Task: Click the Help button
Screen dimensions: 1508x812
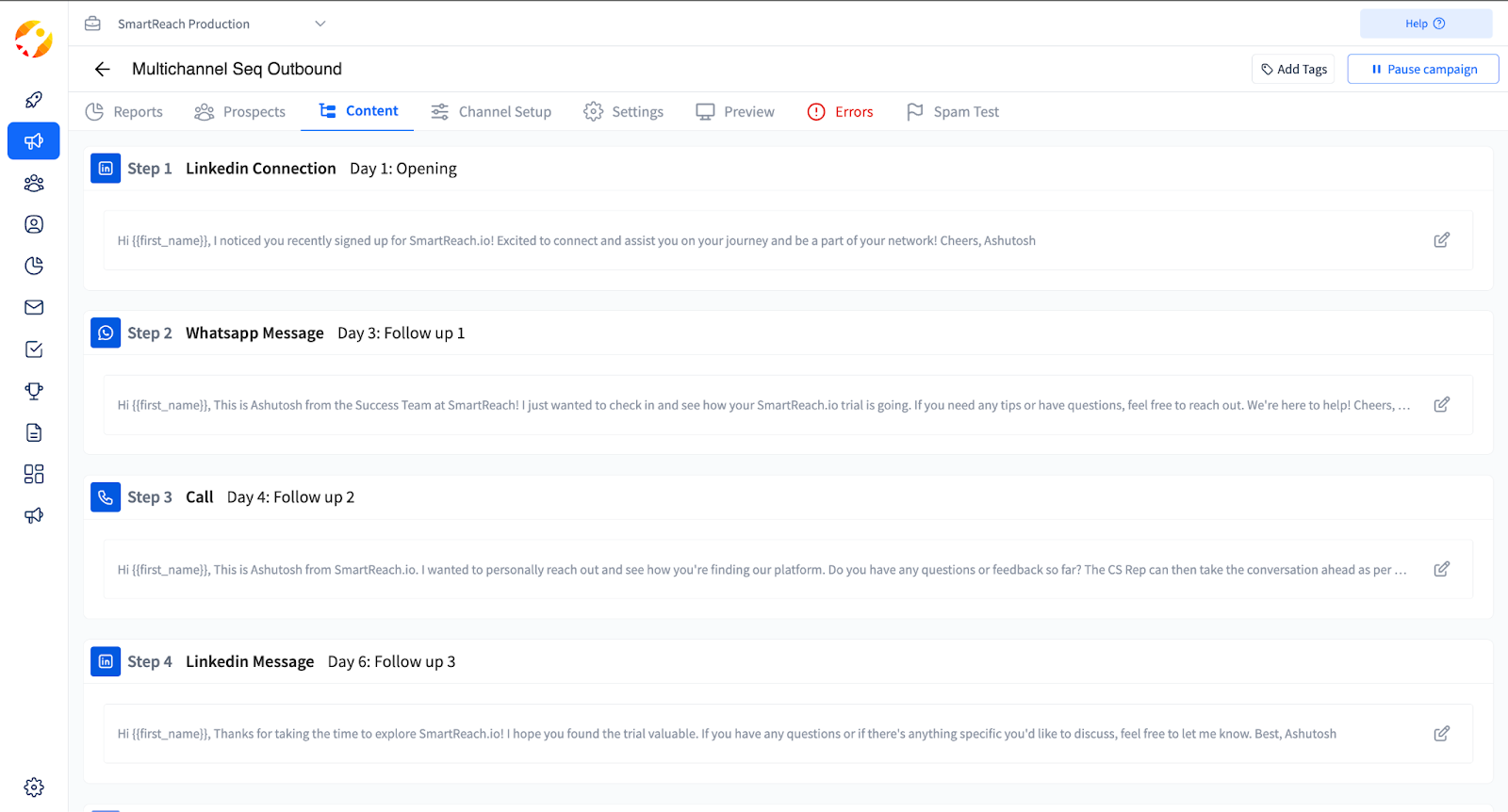Action: click(1425, 24)
